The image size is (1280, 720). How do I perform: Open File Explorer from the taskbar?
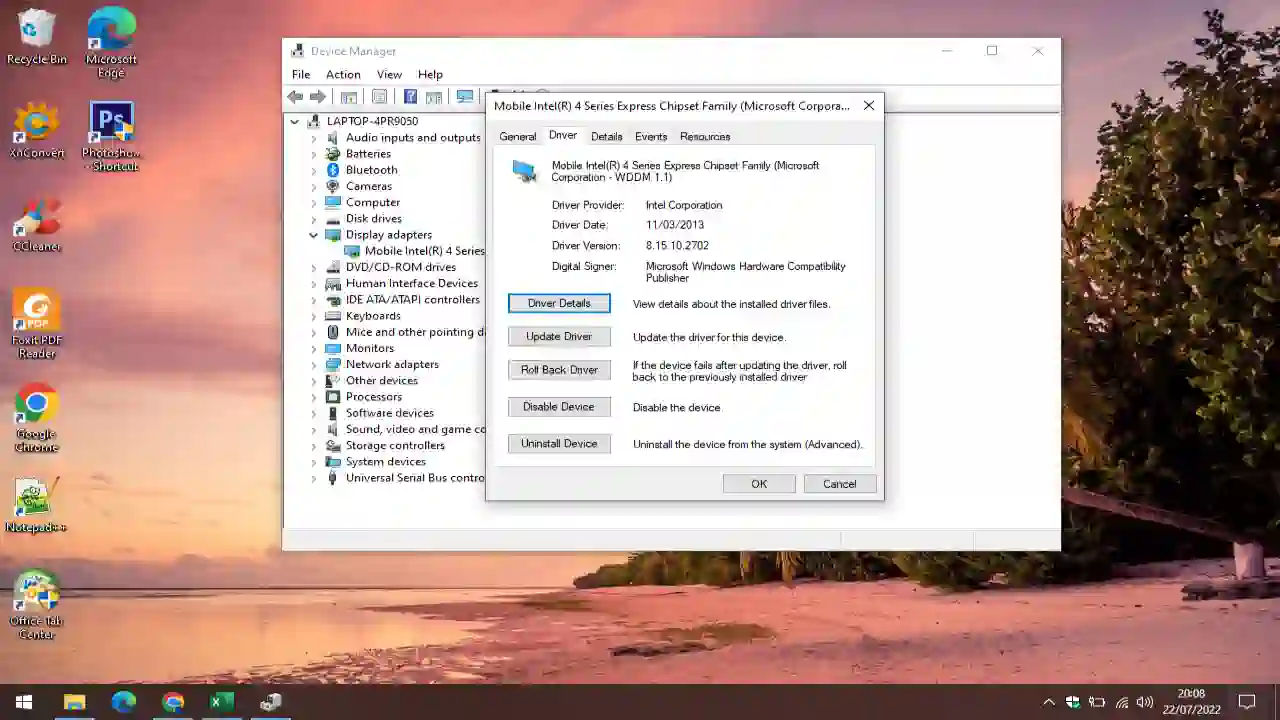74,702
